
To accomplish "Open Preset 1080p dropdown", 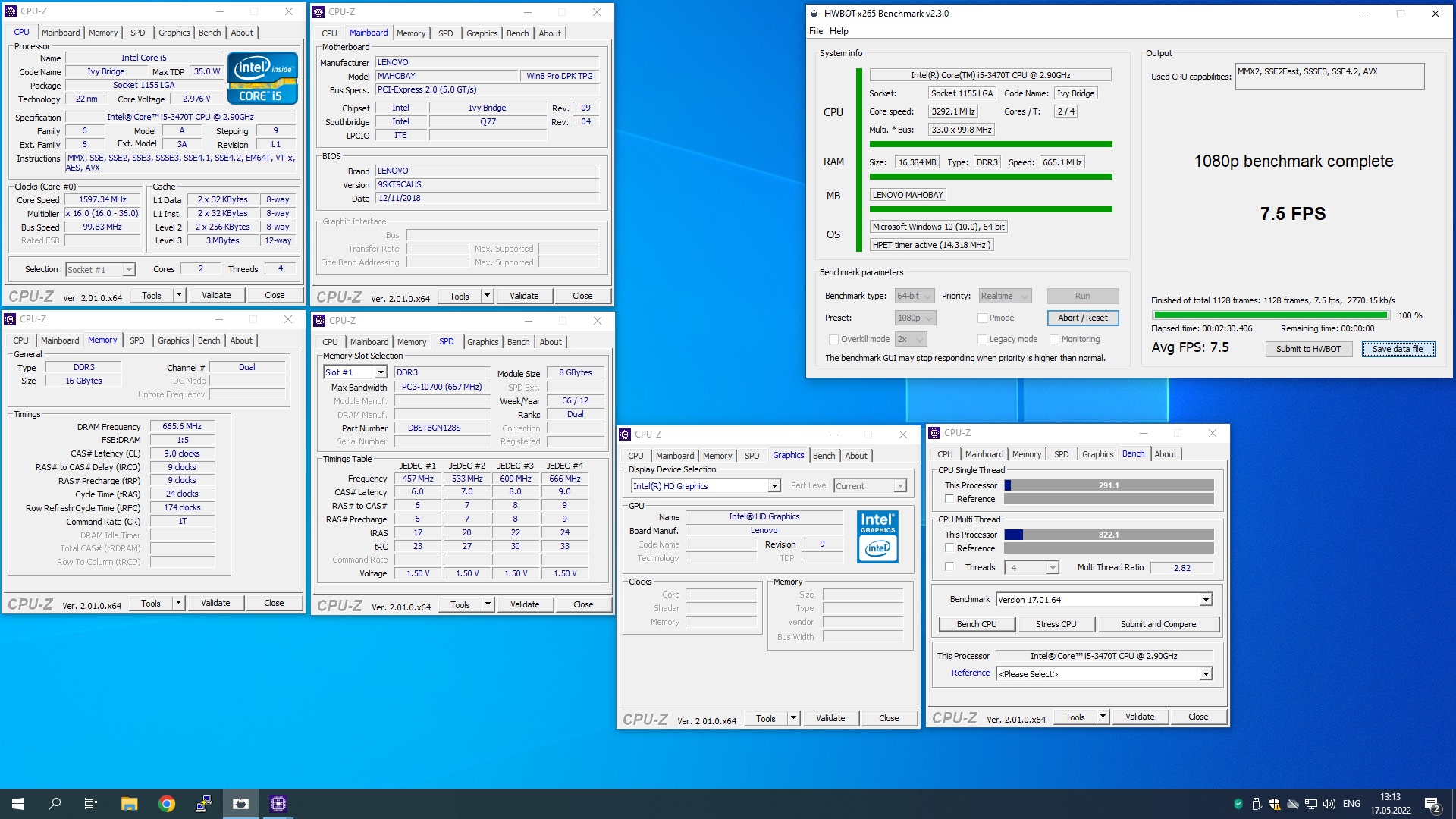I will click(x=915, y=318).
